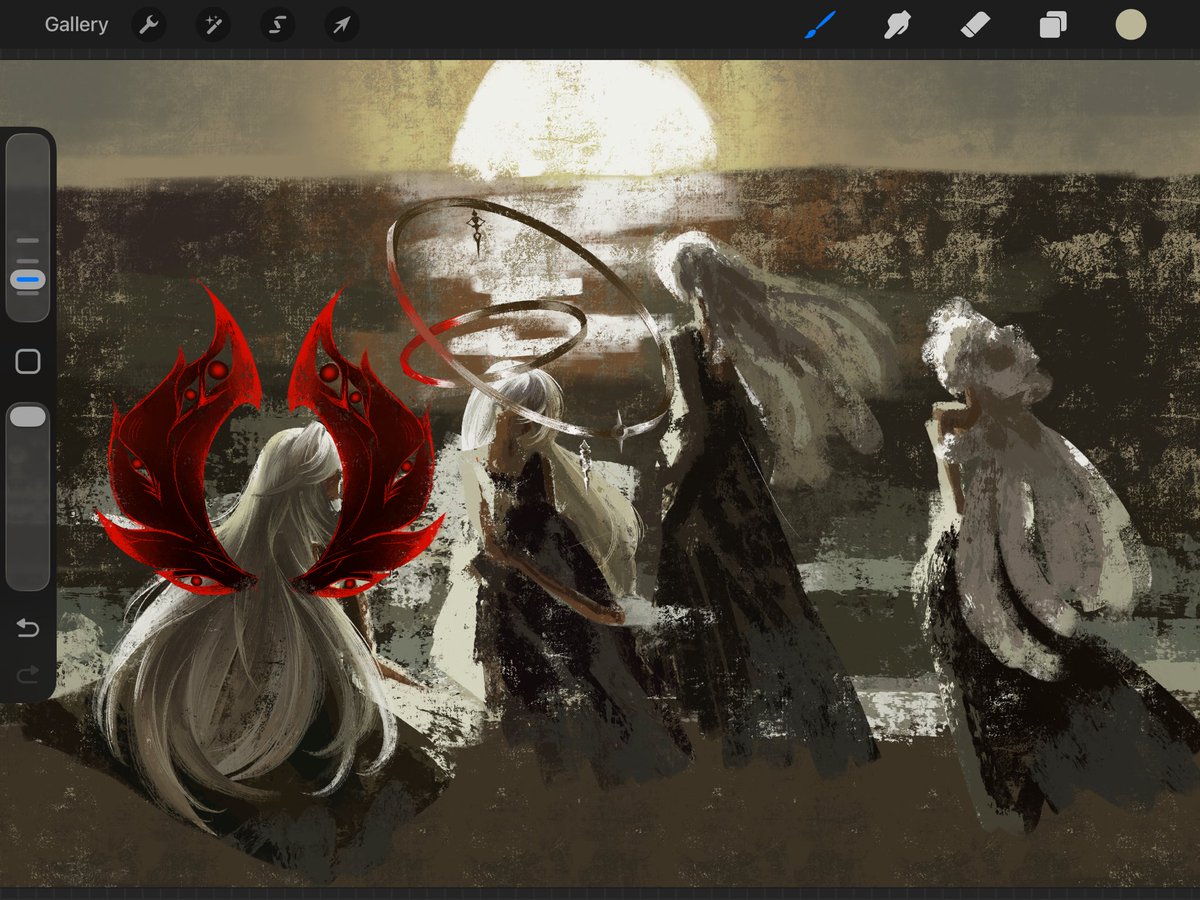The image size is (1200, 900).
Task: Return to the Gallery
Action: point(76,25)
